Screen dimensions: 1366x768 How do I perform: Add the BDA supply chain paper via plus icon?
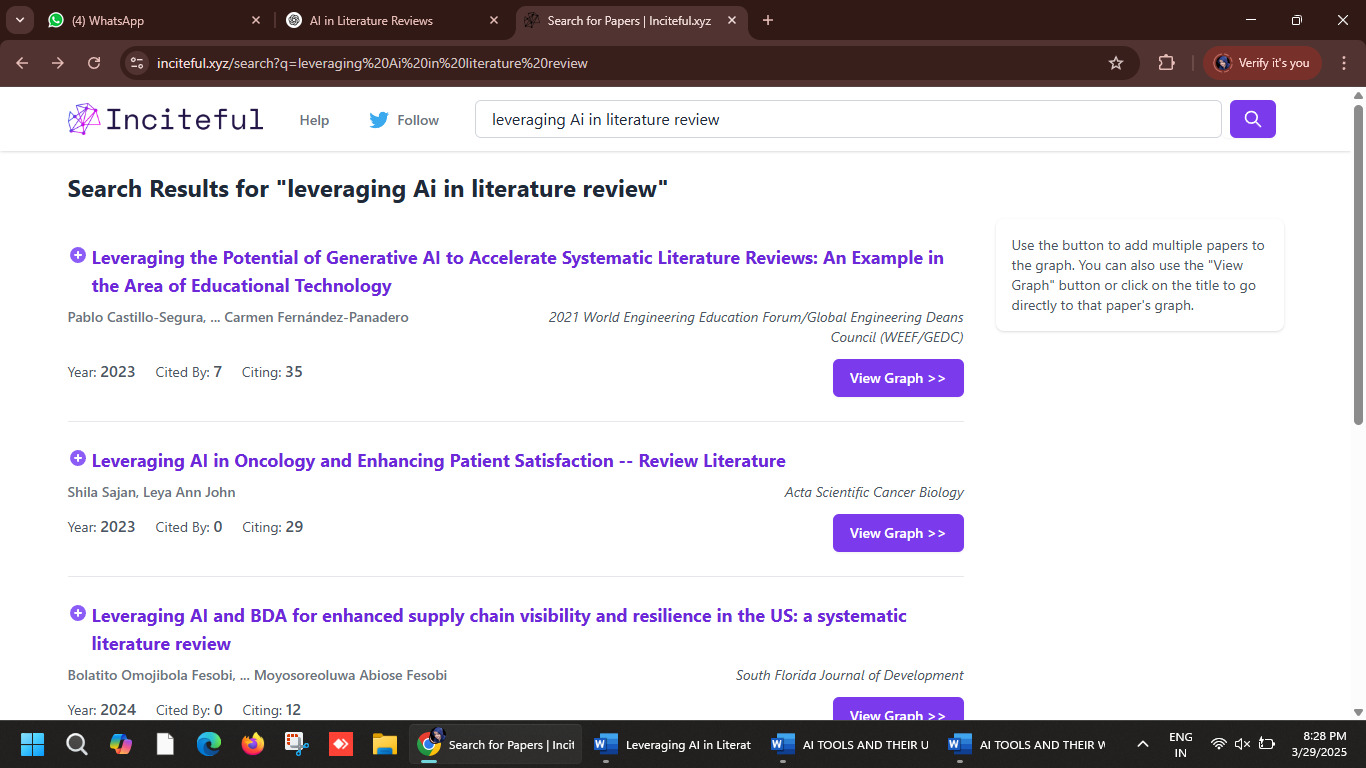78,613
